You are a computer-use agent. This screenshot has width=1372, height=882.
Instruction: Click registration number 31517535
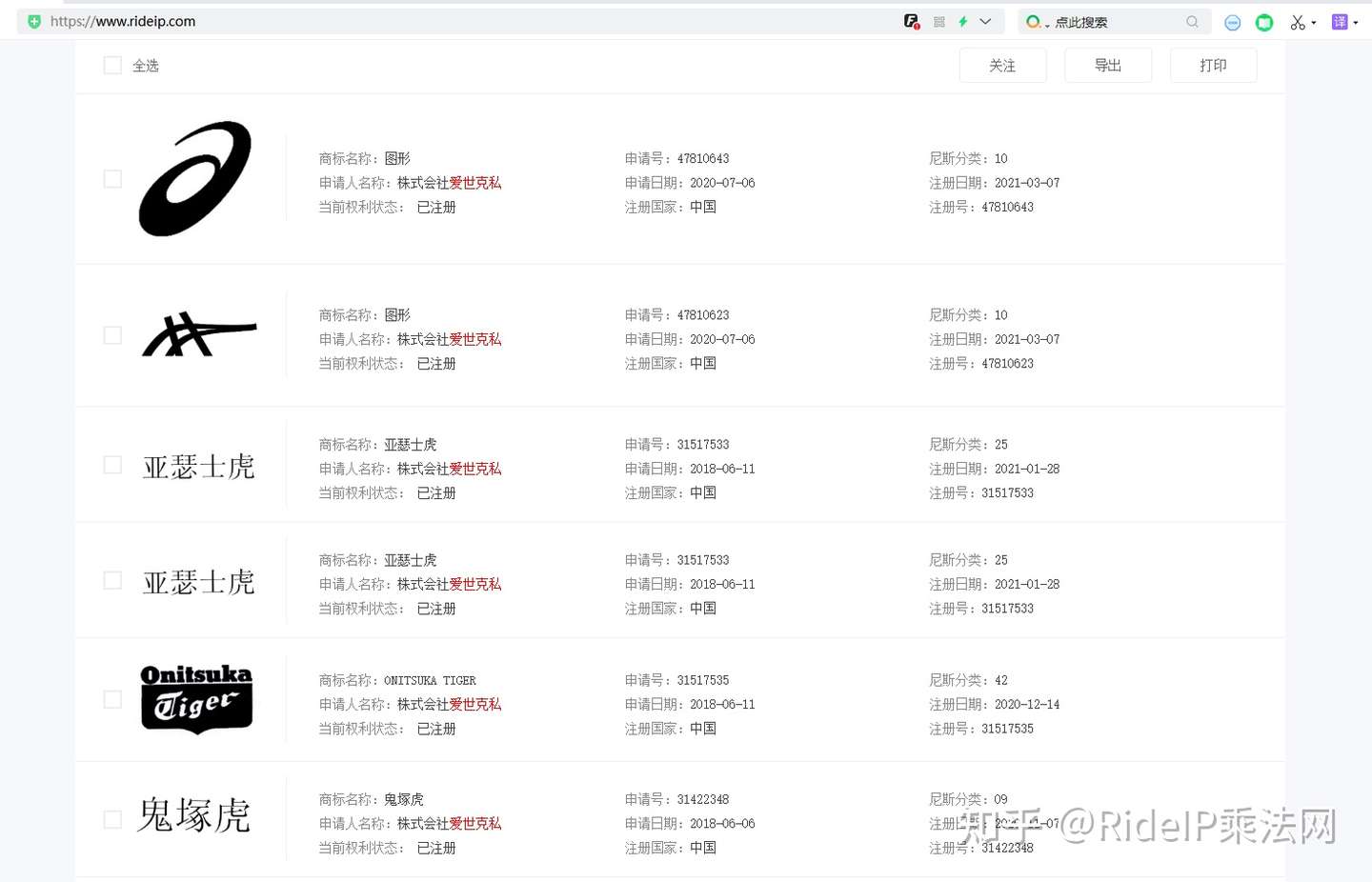1007,730
